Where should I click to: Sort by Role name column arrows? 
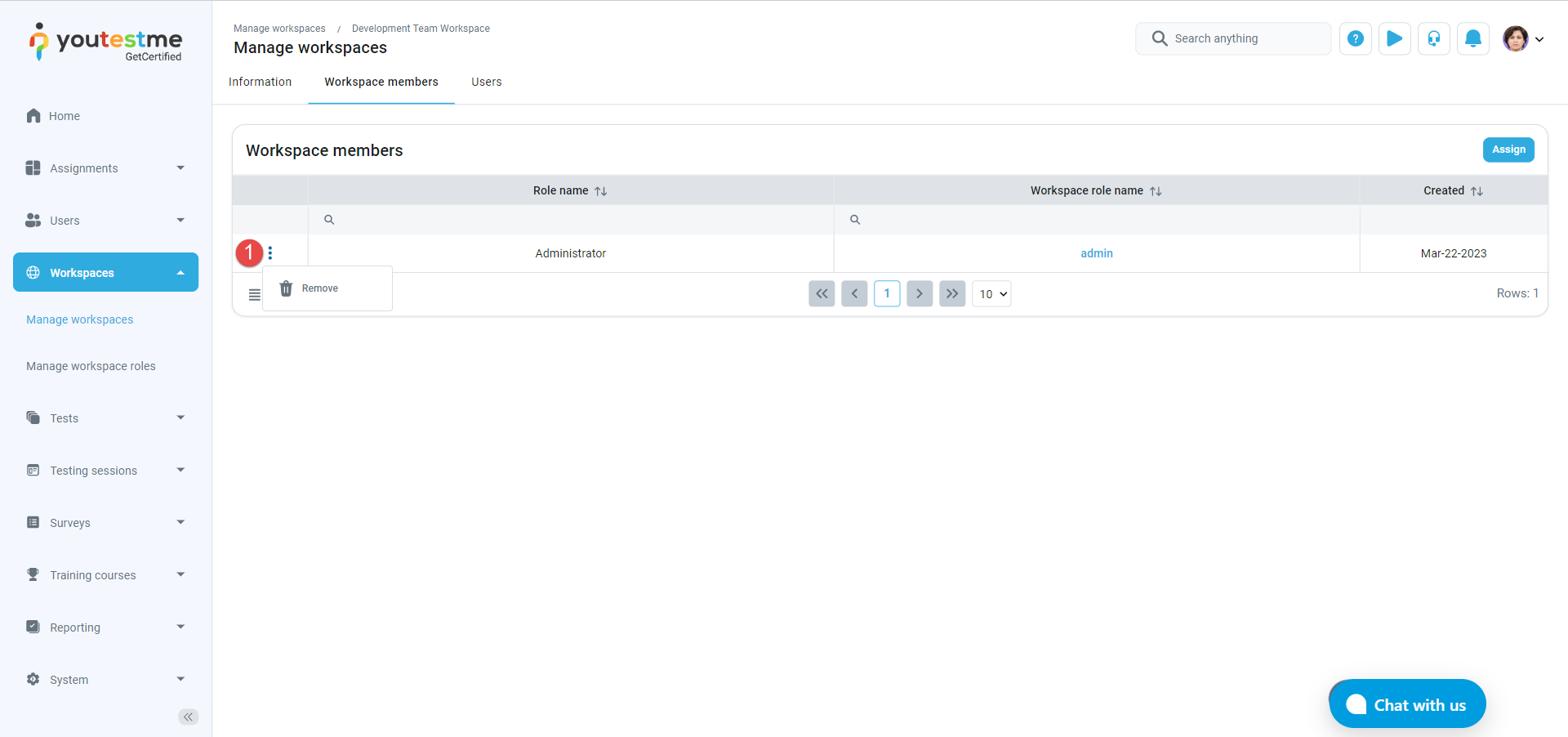601,191
